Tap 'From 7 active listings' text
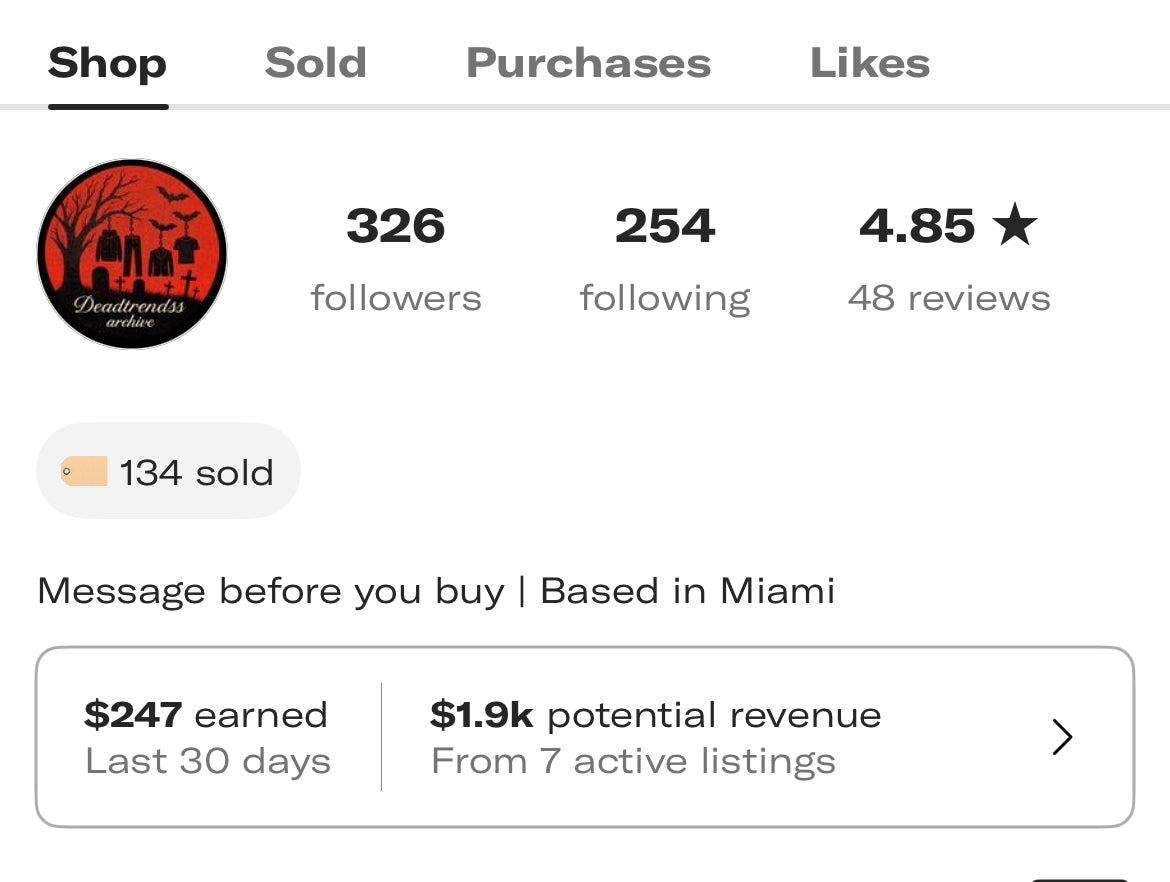Image resolution: width=1170 pixels, height=882 pixels. (633, 762)
